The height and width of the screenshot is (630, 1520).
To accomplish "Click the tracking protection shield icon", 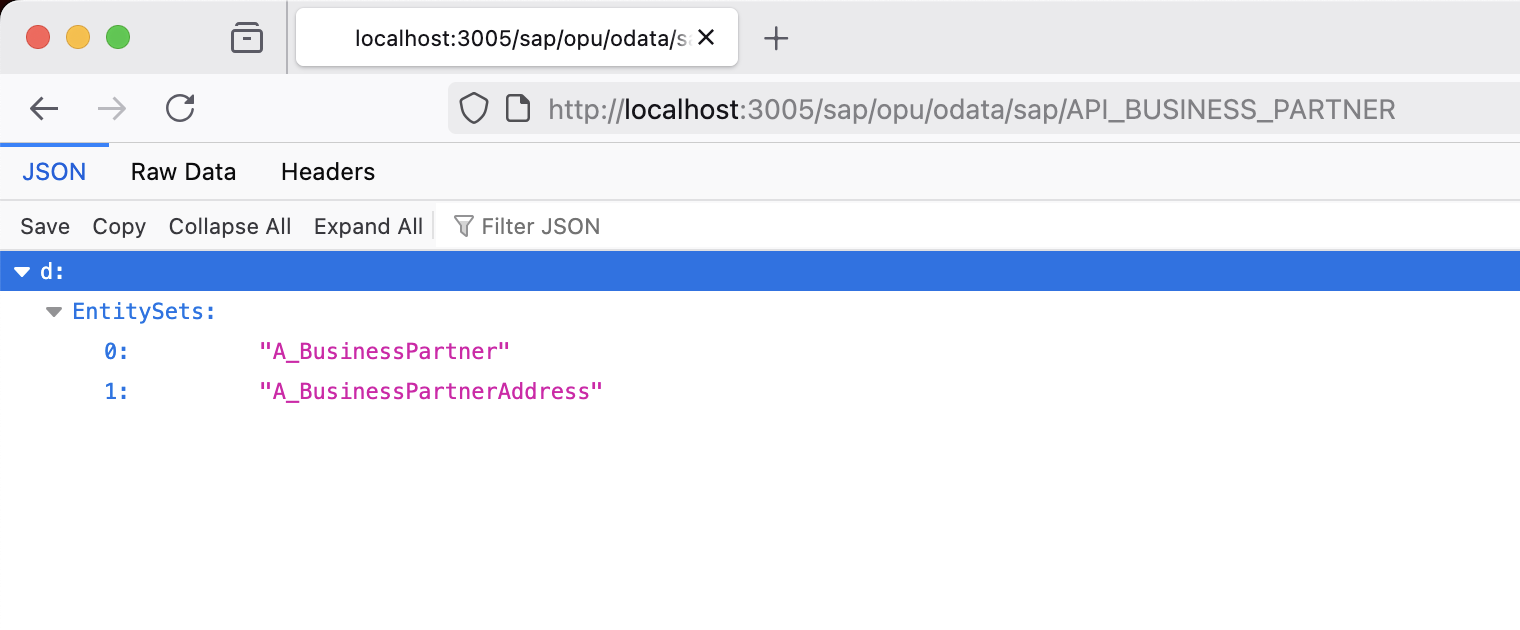I will pos(473,108).
